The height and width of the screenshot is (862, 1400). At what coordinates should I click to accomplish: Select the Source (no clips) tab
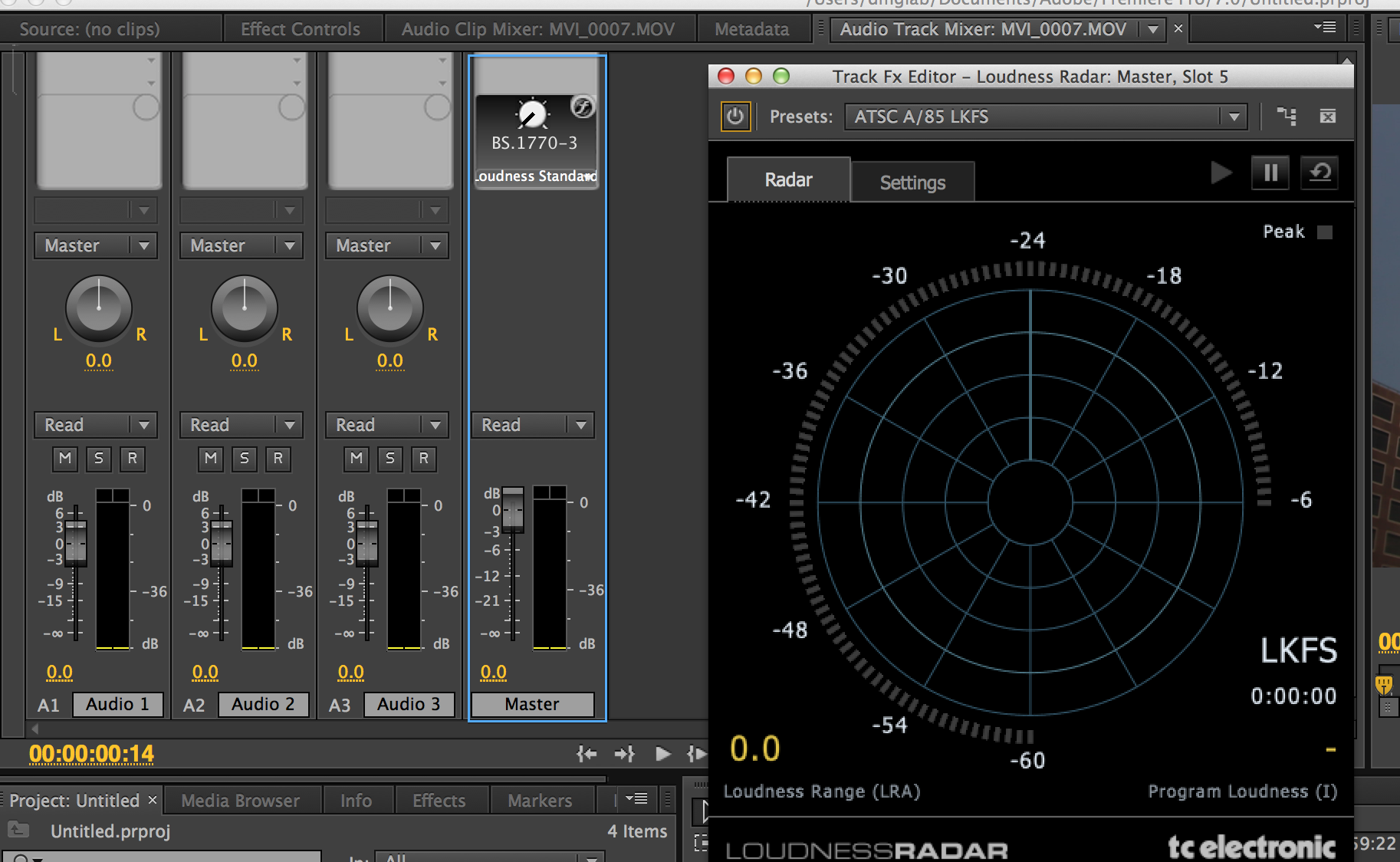point(90,29)
